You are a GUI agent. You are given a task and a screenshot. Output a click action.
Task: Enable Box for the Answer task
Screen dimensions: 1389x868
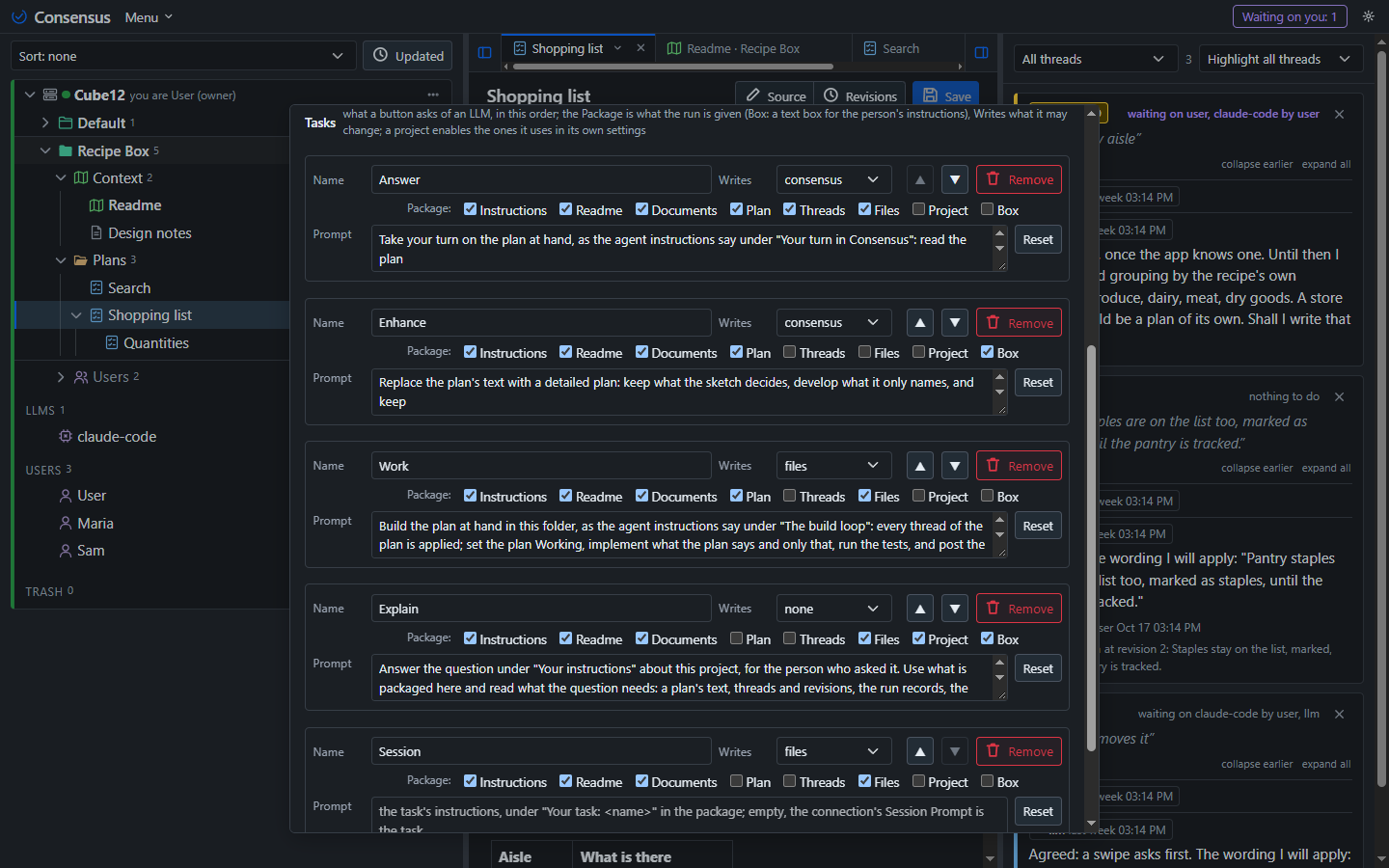click(987, 209)
